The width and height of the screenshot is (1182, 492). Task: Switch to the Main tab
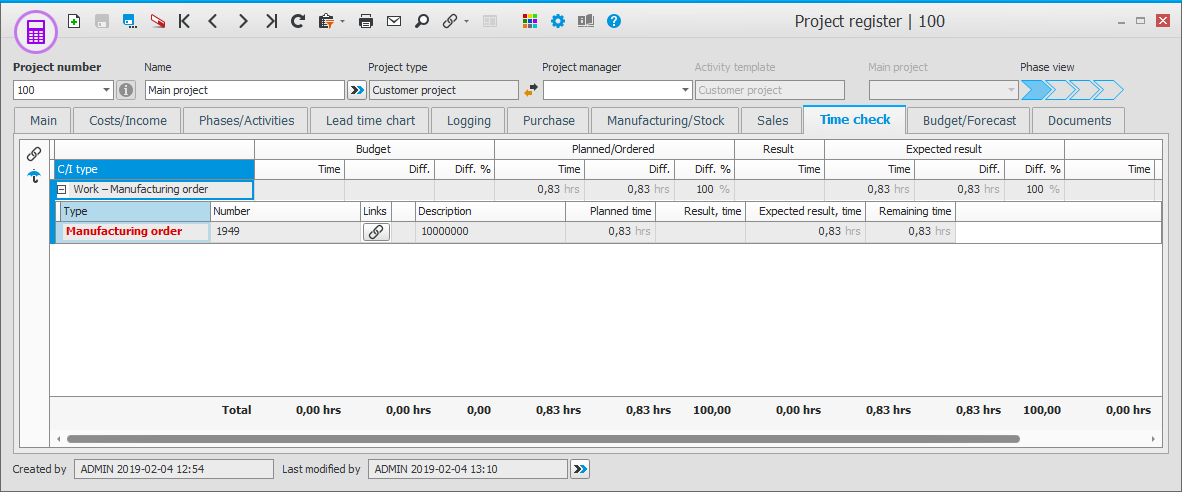[x=44, y=121]
